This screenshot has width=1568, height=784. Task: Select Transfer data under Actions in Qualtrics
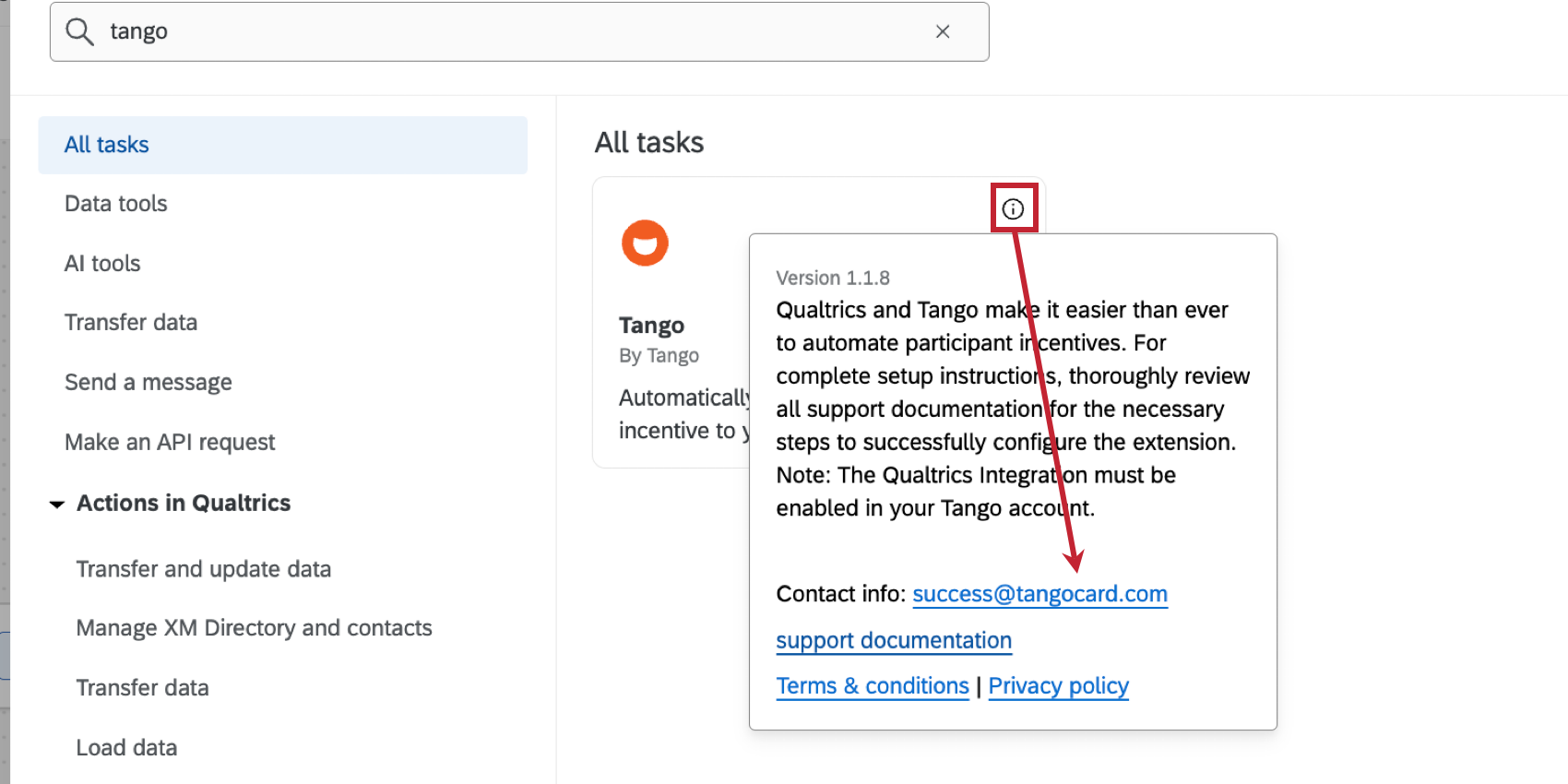(143, 688)
